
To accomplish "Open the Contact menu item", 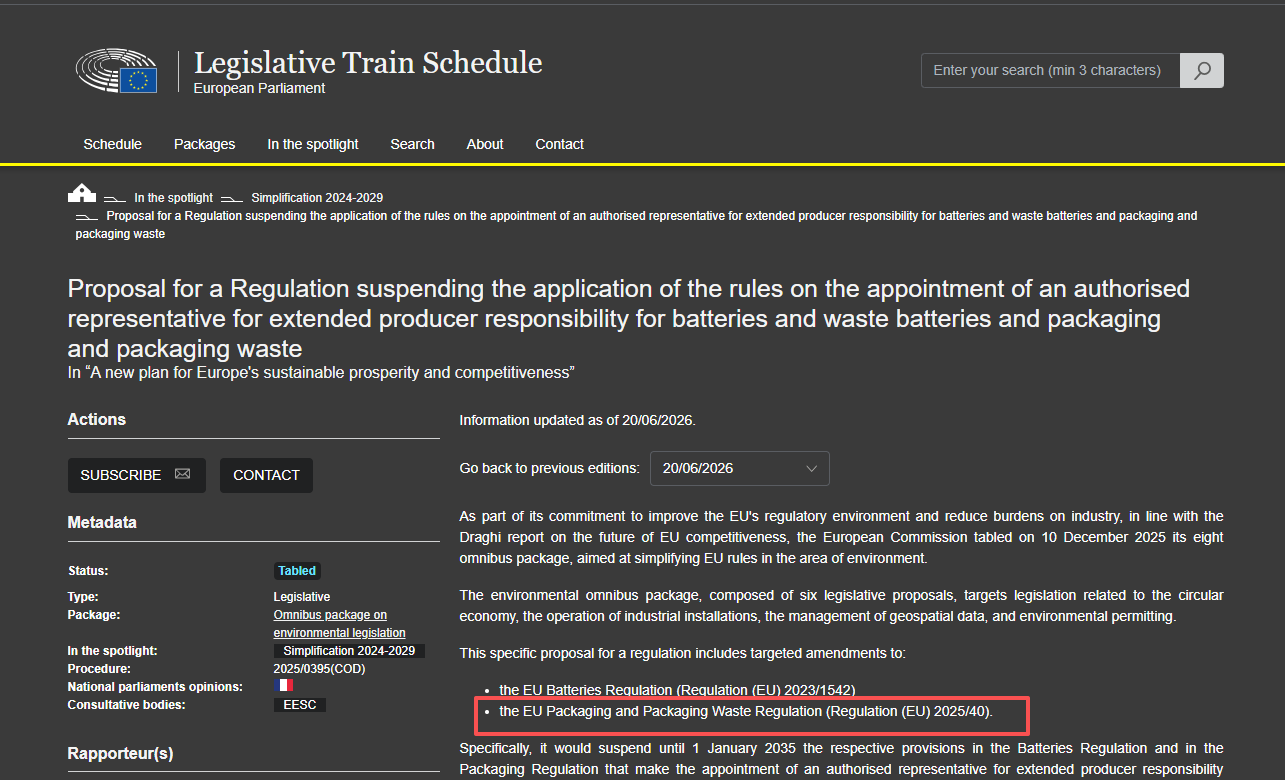I will point(560,144).
